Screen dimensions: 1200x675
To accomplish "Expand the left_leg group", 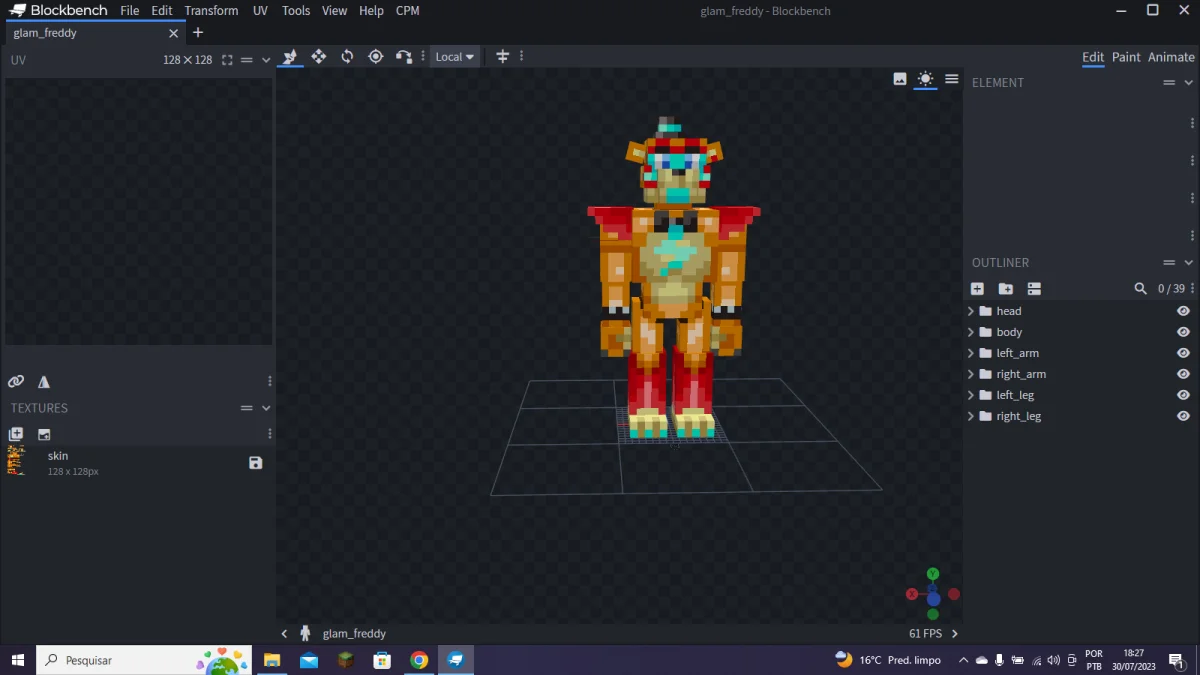I will point(970,395).
